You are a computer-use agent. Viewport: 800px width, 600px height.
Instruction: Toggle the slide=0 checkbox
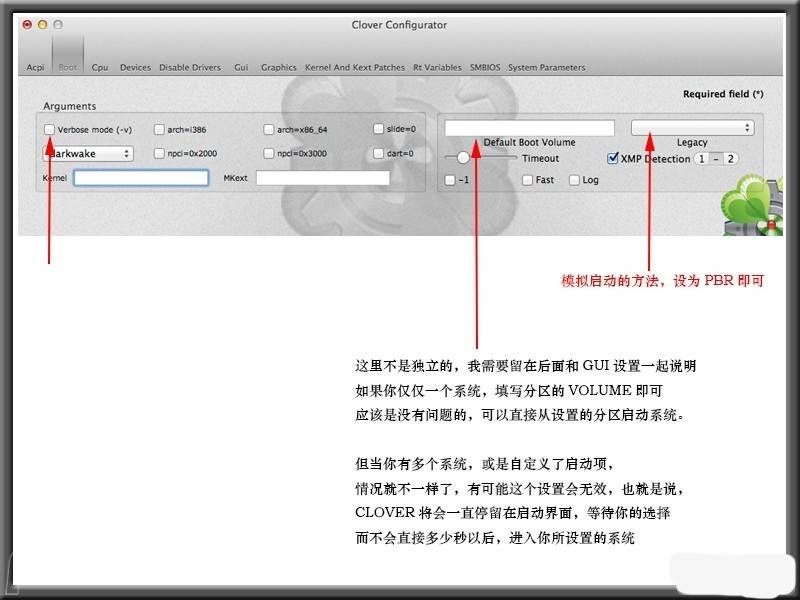(x=379, y=129)
